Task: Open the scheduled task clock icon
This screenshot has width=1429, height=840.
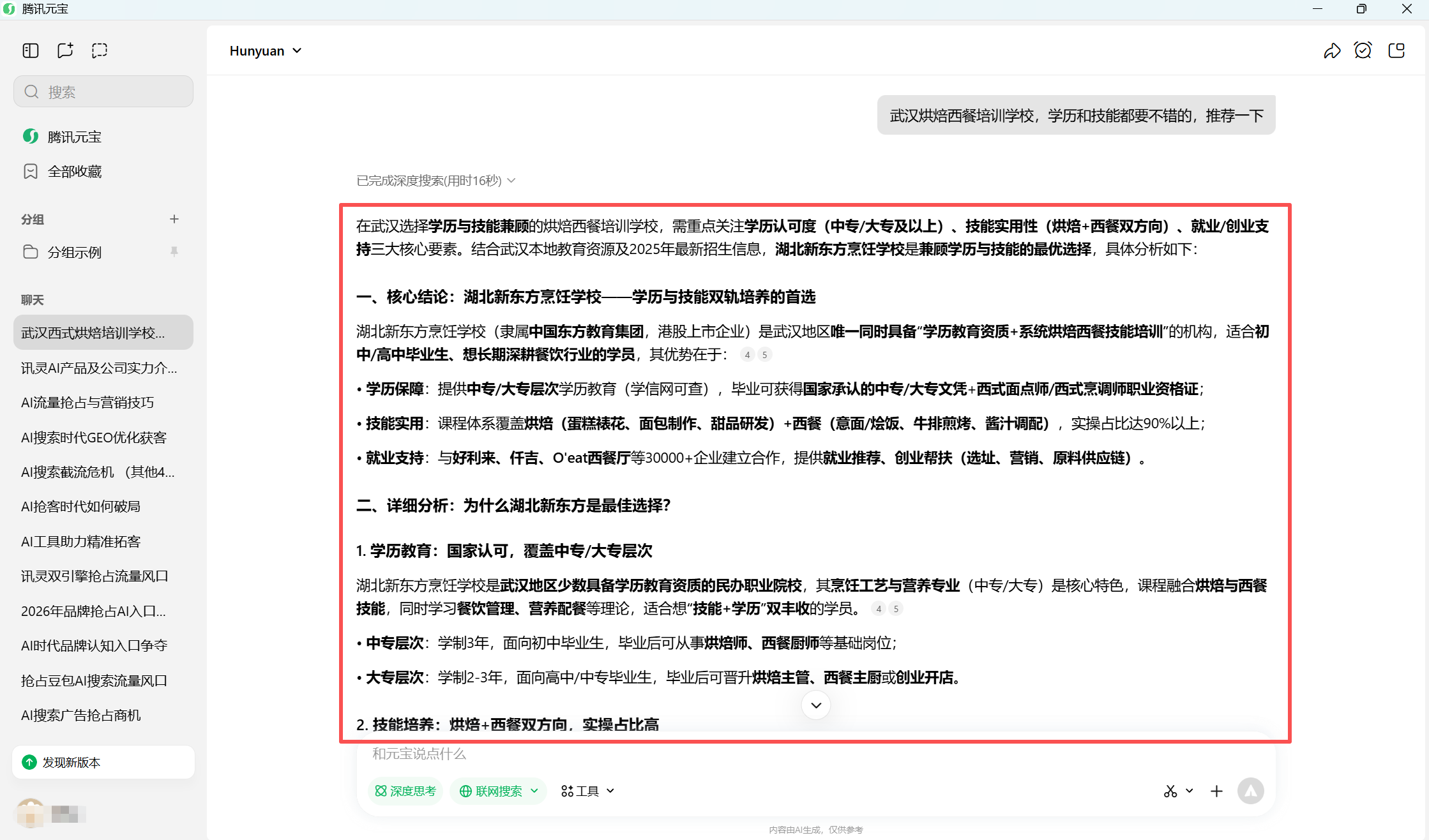Action: [x=1363, y=50]
